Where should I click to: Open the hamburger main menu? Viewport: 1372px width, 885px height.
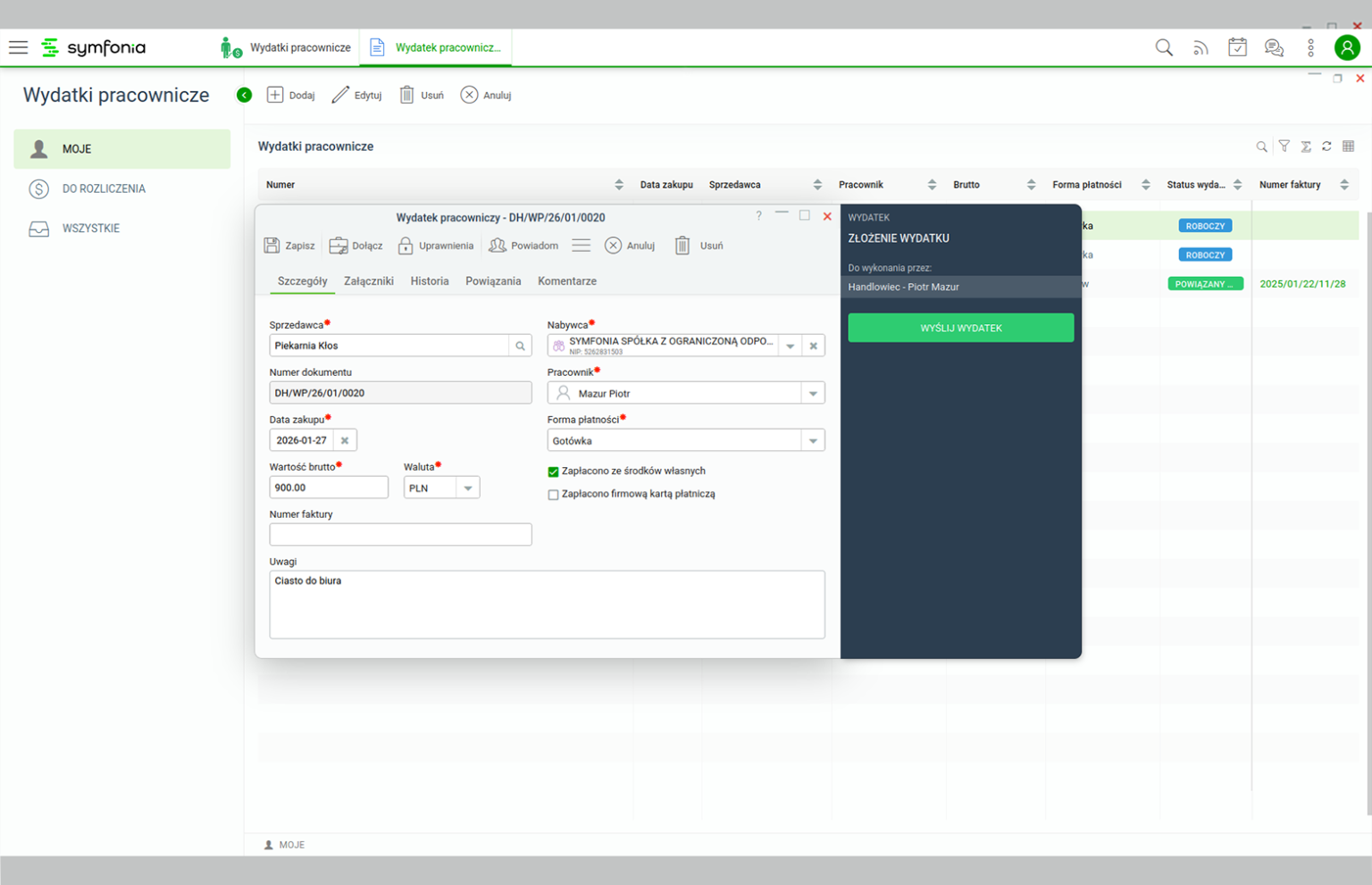pos(18,47)
